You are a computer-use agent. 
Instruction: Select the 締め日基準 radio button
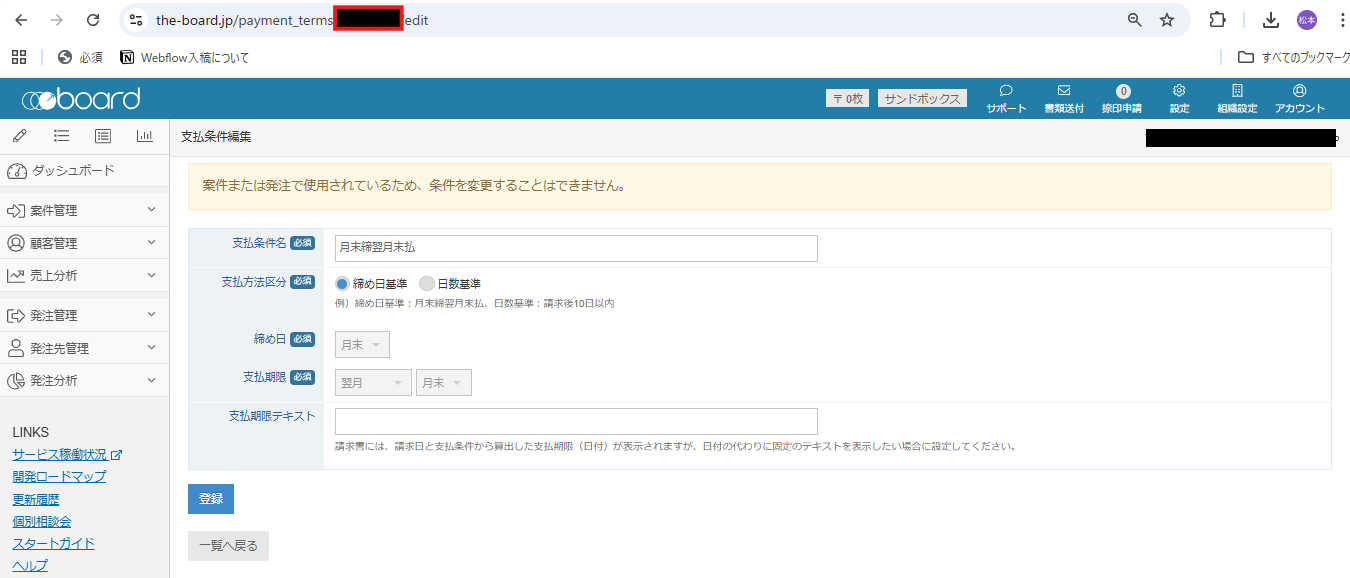point(342,284)
